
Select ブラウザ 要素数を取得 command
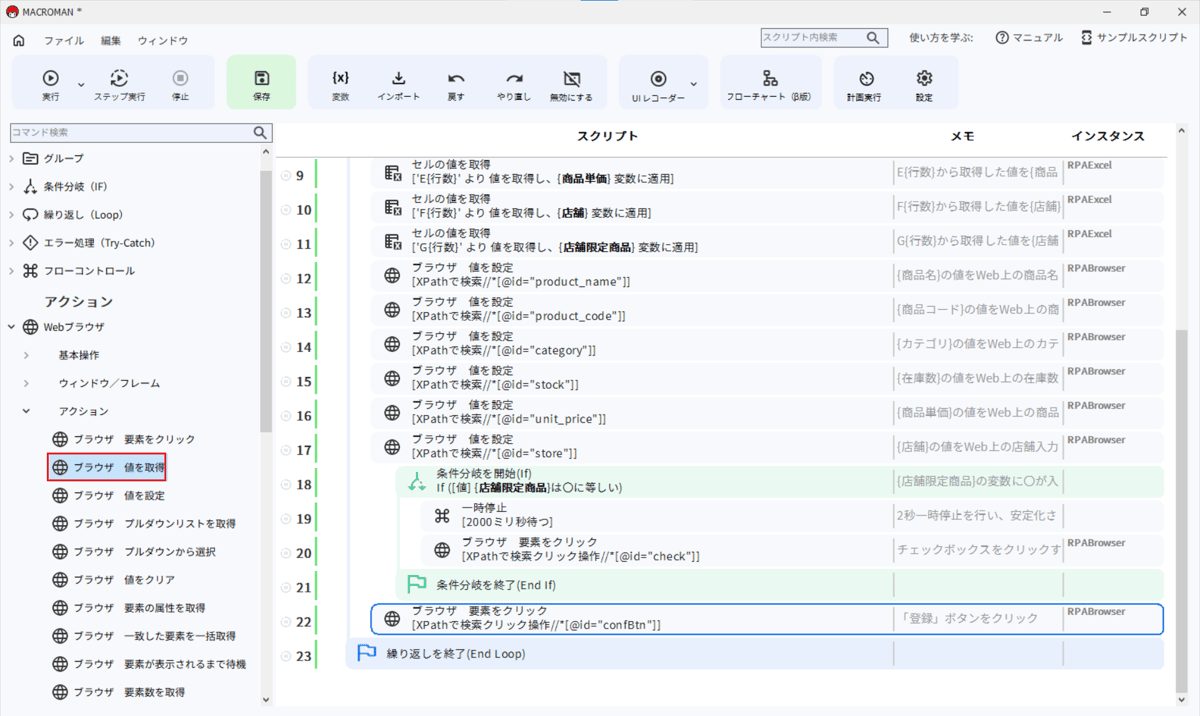click(x=118, y=691)
